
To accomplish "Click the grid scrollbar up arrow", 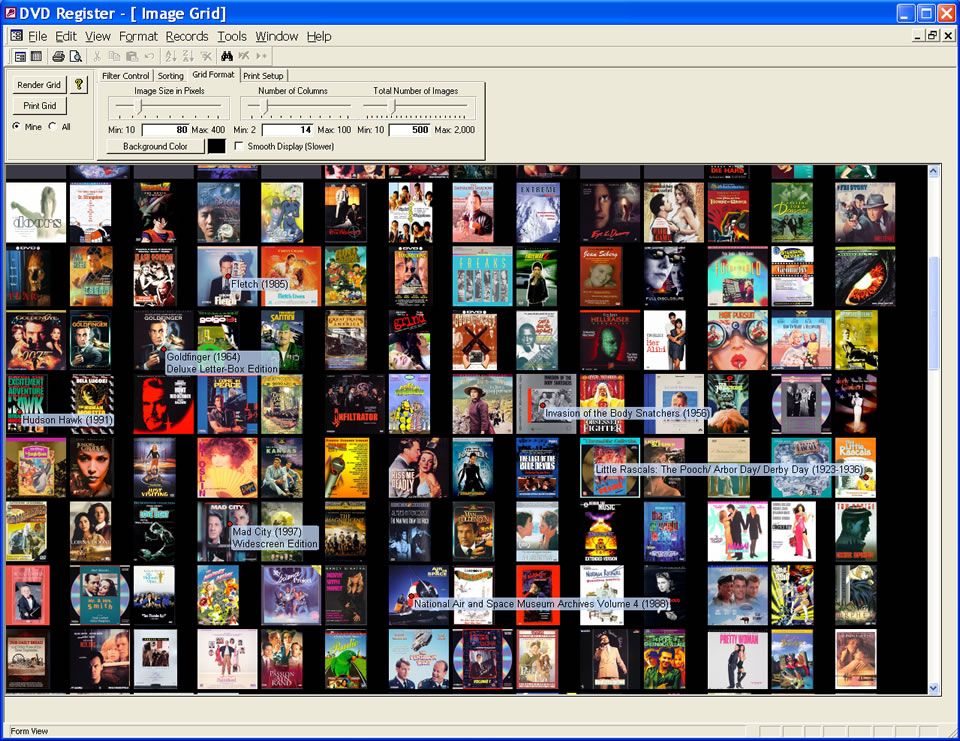I will (x=933, y=171).
